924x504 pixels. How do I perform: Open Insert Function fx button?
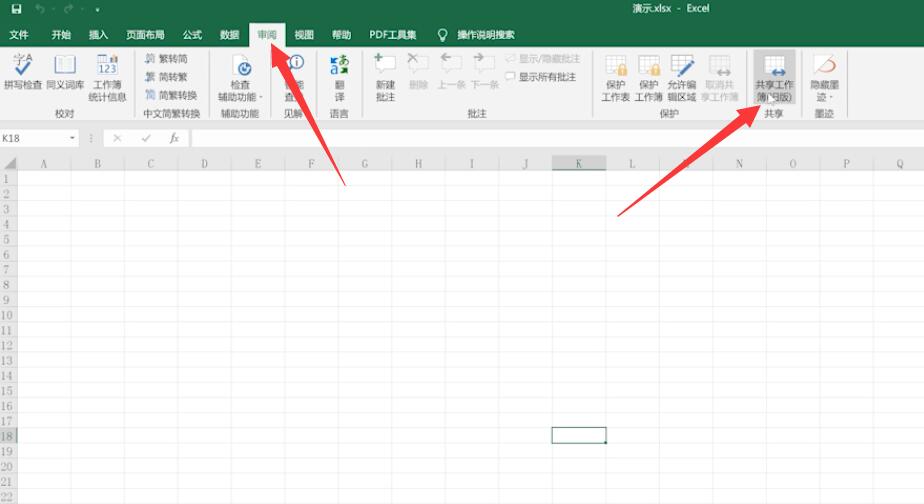coord(174,138)
